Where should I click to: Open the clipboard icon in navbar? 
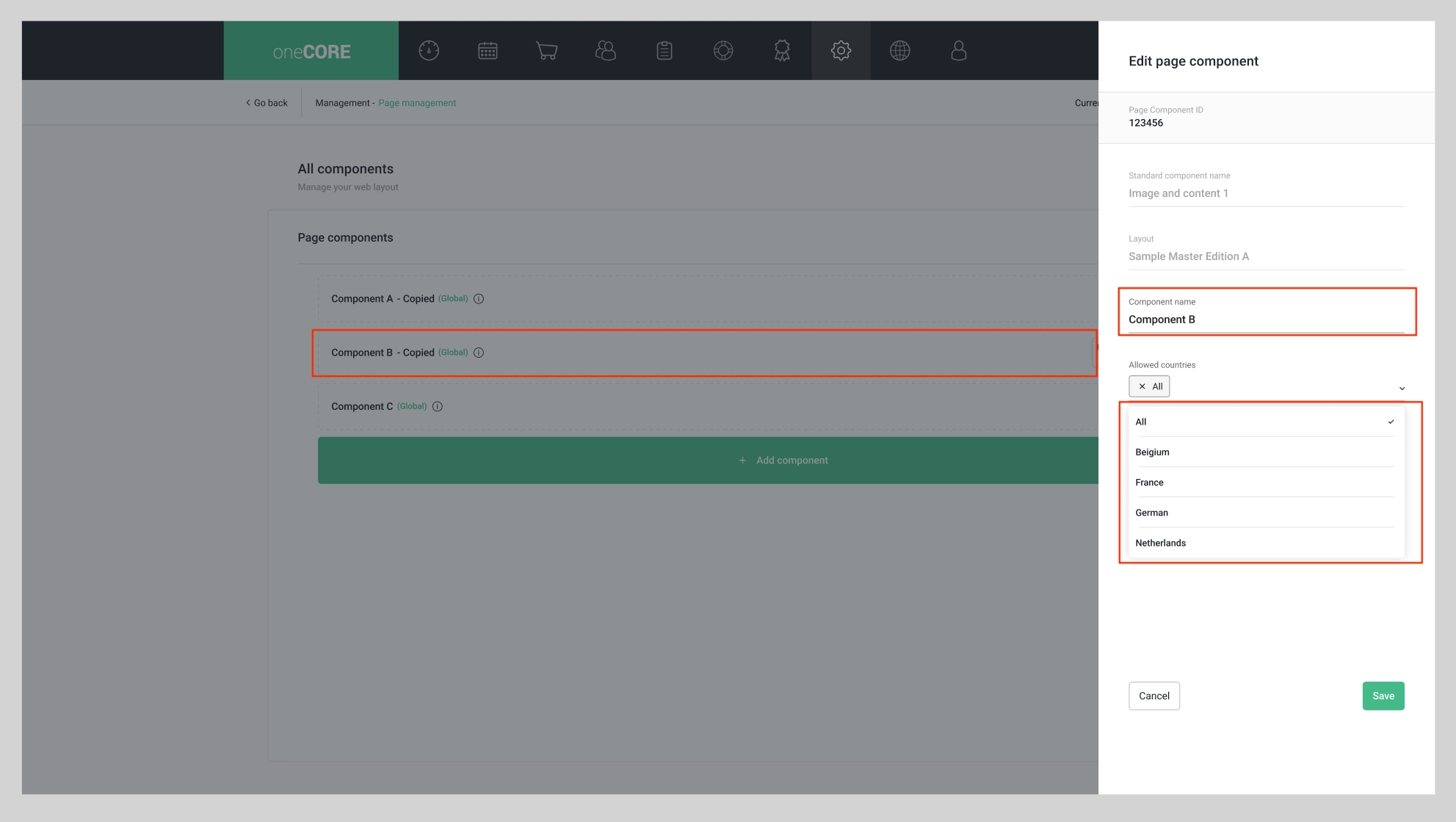click(x=664, y=51)
